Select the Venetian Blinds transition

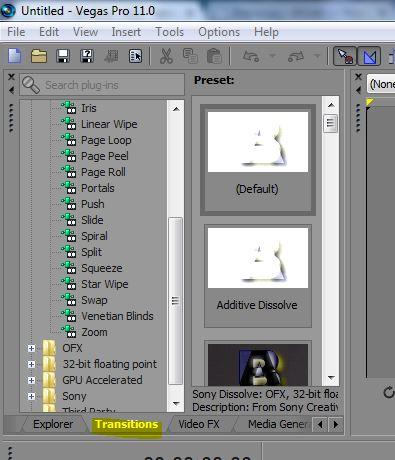click(117, 316)
